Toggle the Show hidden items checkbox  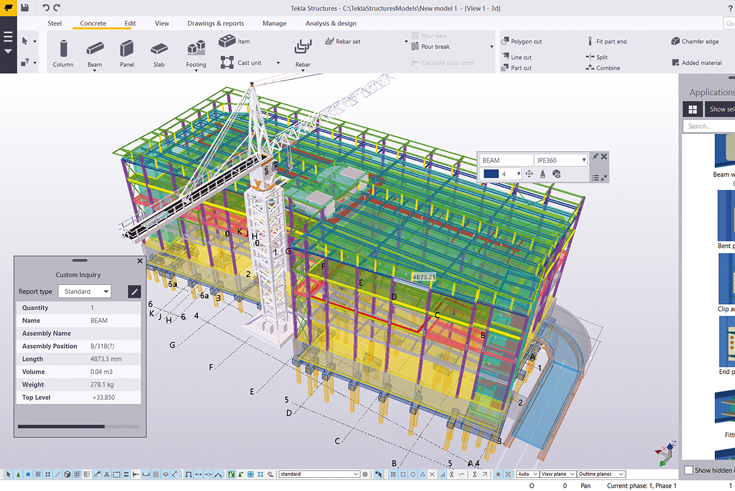click(689, 470)
